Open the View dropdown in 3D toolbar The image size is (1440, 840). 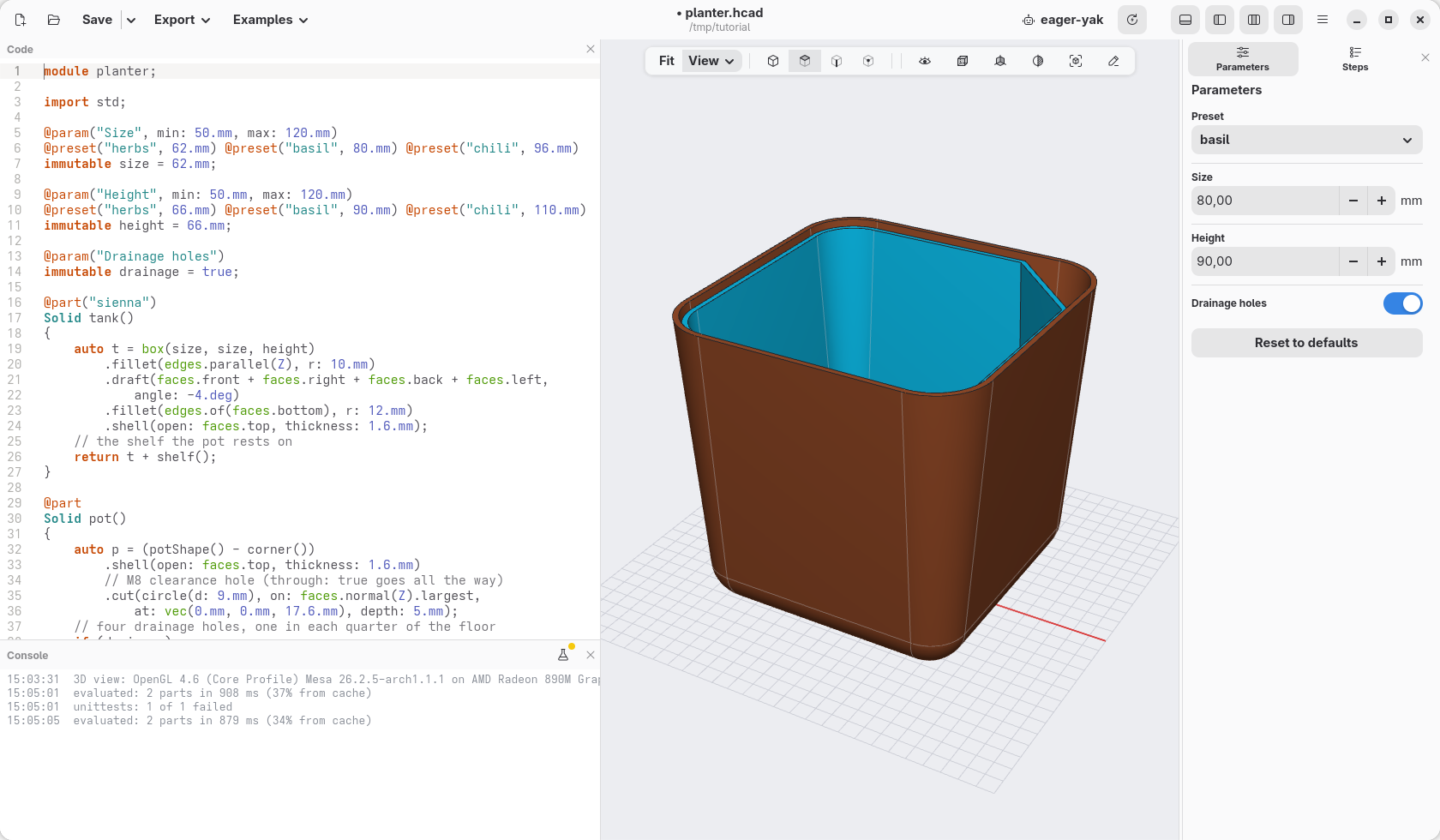click(711, 61)
